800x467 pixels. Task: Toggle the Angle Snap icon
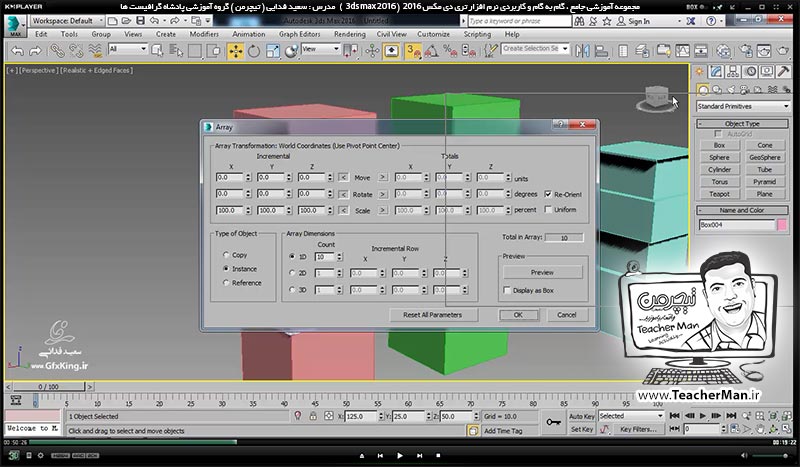click(x=432, y=51)
